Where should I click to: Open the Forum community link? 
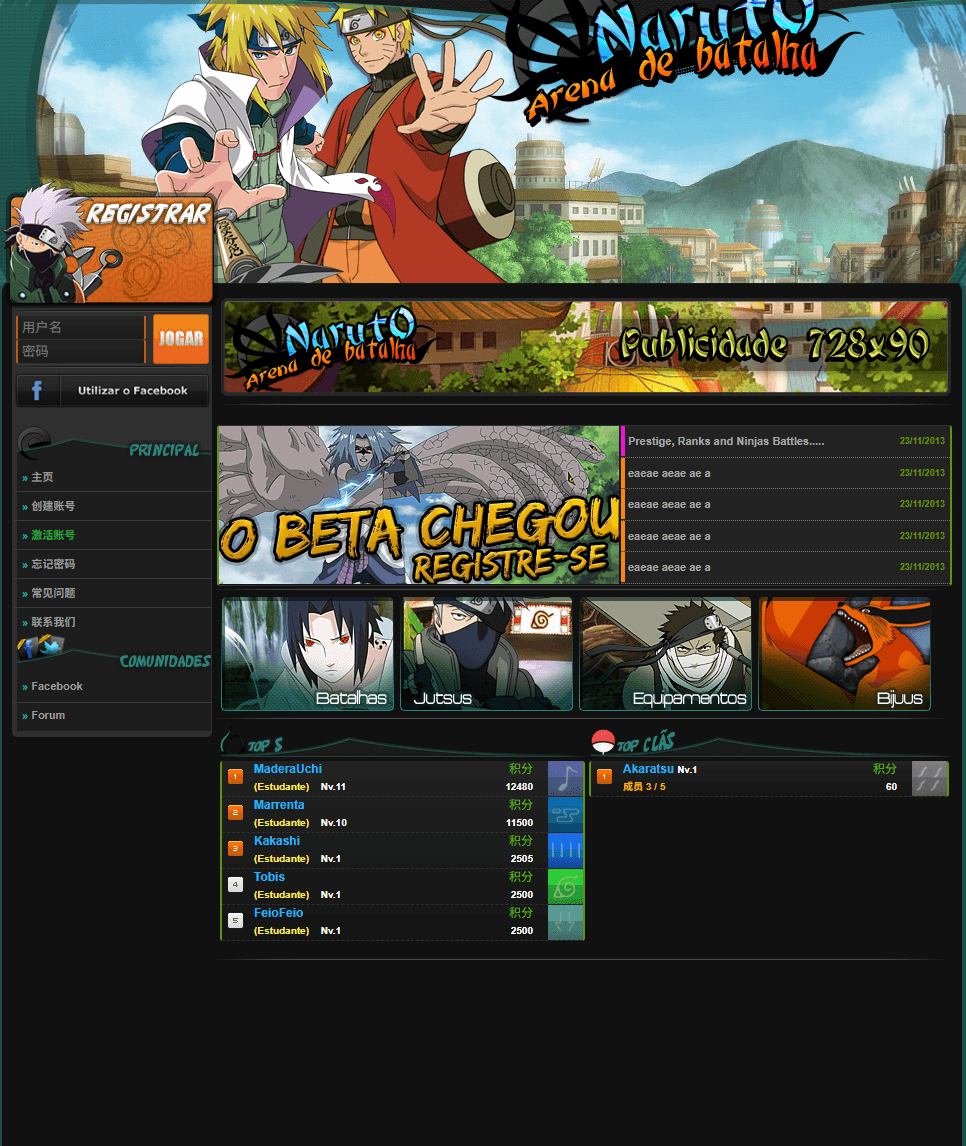pos(48,715)
